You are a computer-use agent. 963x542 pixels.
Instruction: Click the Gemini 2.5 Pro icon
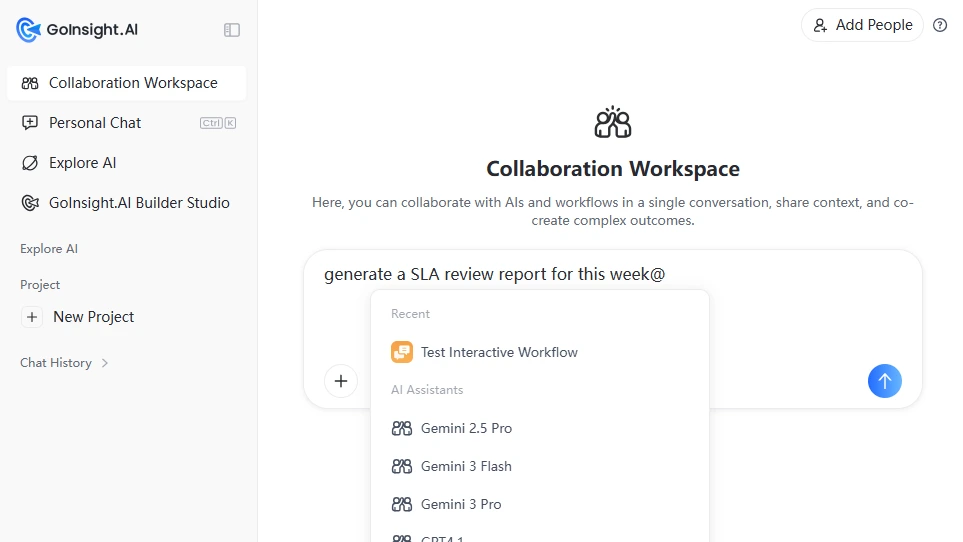coord(402,428)
